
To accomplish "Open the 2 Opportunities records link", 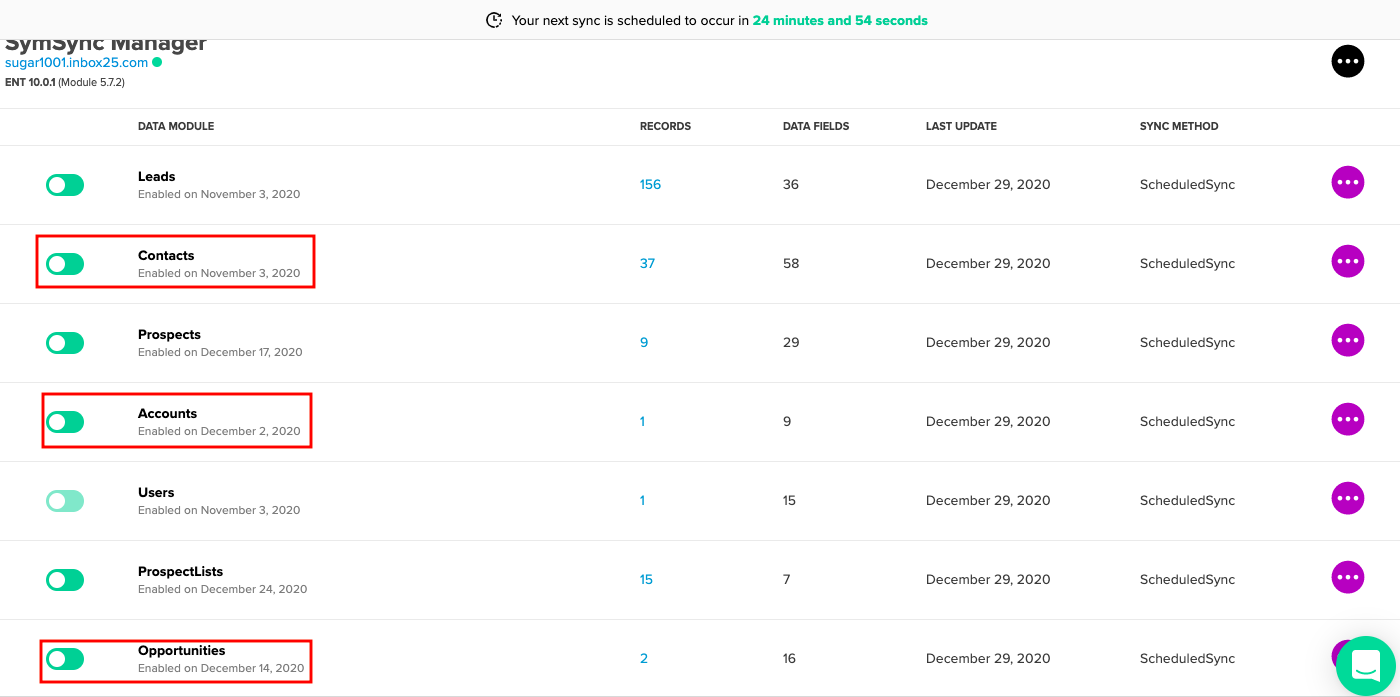I will click(x=644, y=659).
